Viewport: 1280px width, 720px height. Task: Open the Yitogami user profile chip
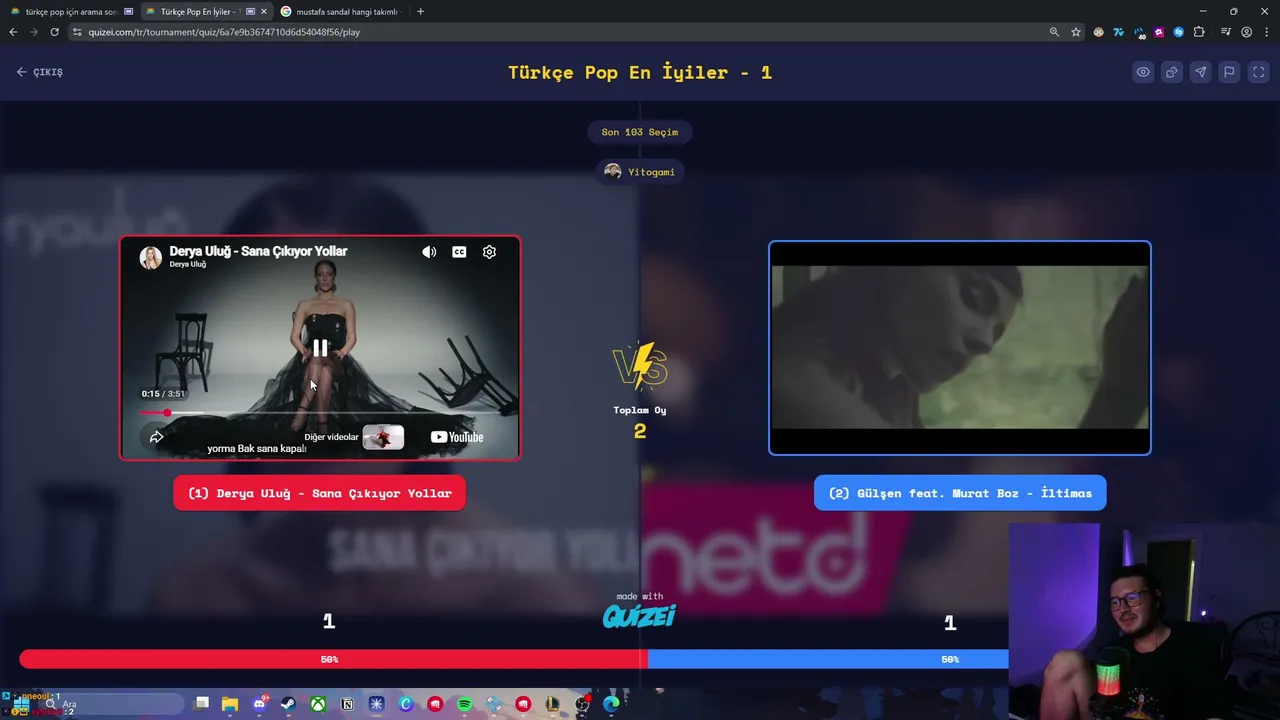click(640, 172)
